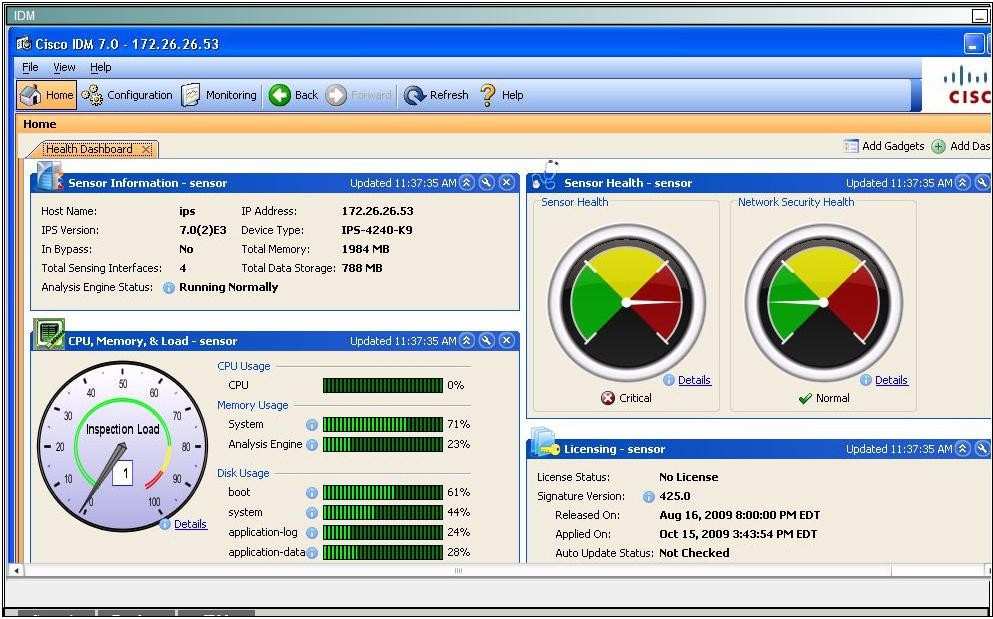
Task: Click the CPU usage bar
Action: click(x=383, y=385)
